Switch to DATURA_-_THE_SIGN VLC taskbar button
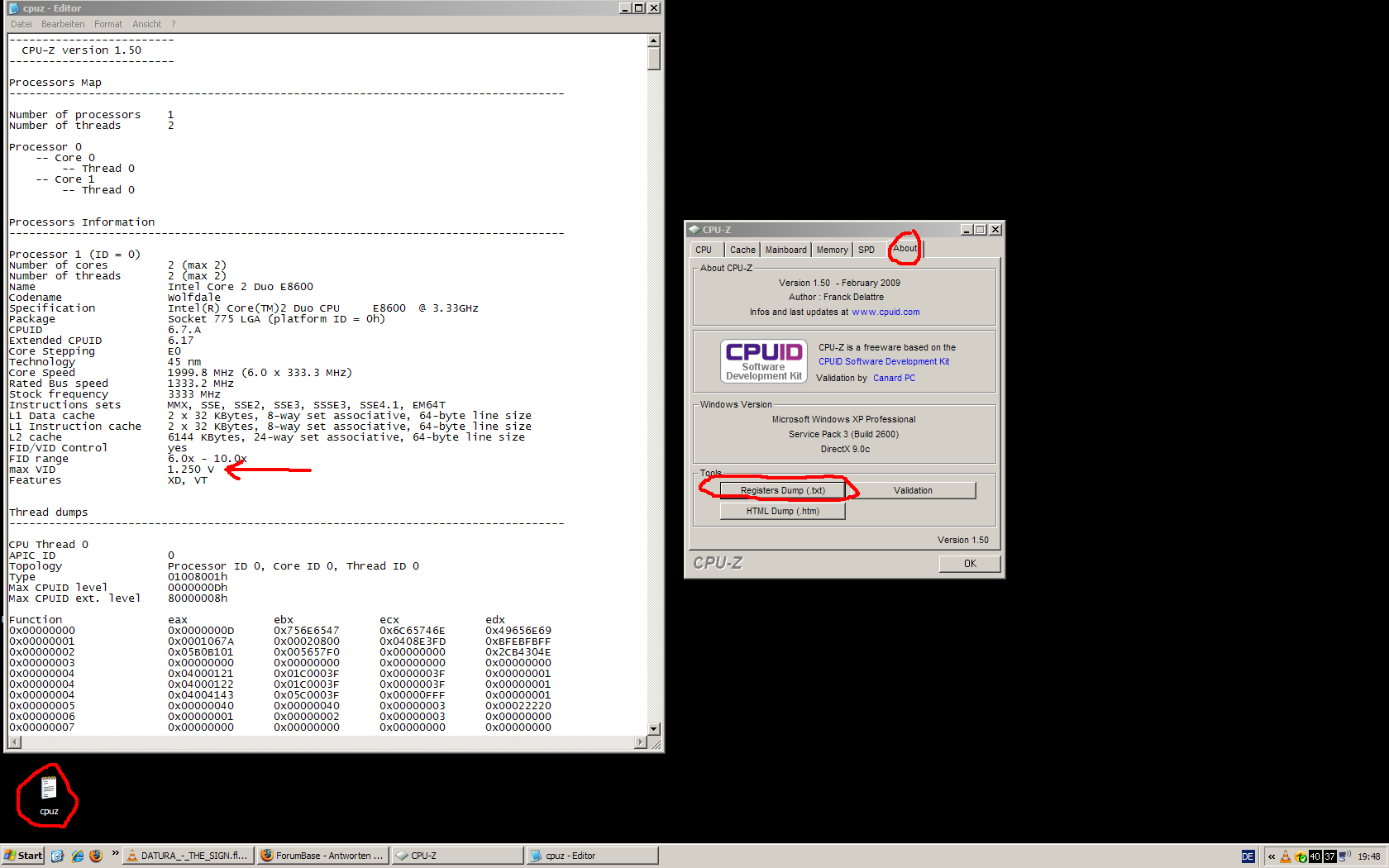Viewport: 1389px width, 868px height. tap(188, 856)
